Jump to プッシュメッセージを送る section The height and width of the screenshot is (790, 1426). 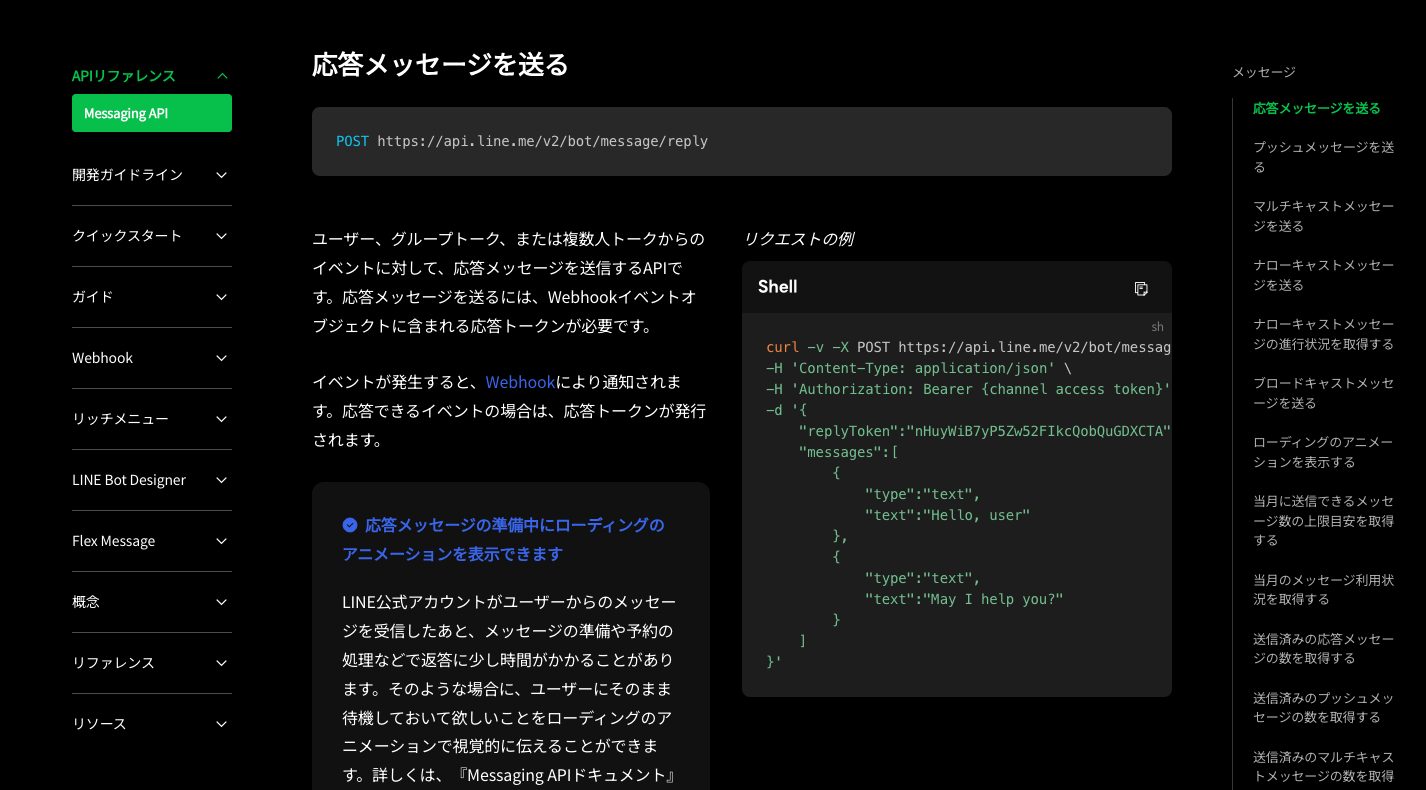[x=1322, y=157]
